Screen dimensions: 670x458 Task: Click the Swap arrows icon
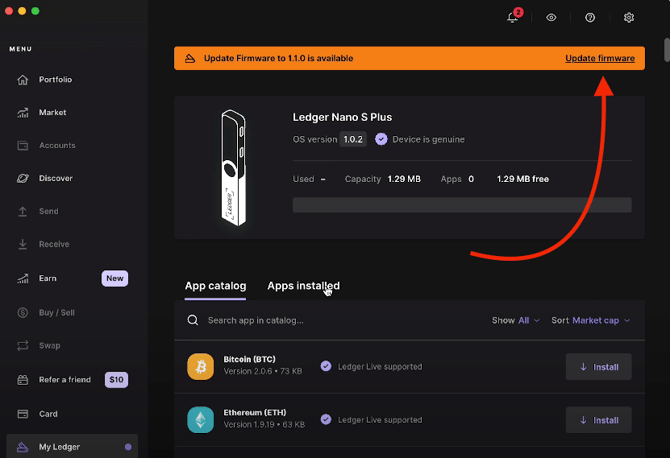coord(23,346)
